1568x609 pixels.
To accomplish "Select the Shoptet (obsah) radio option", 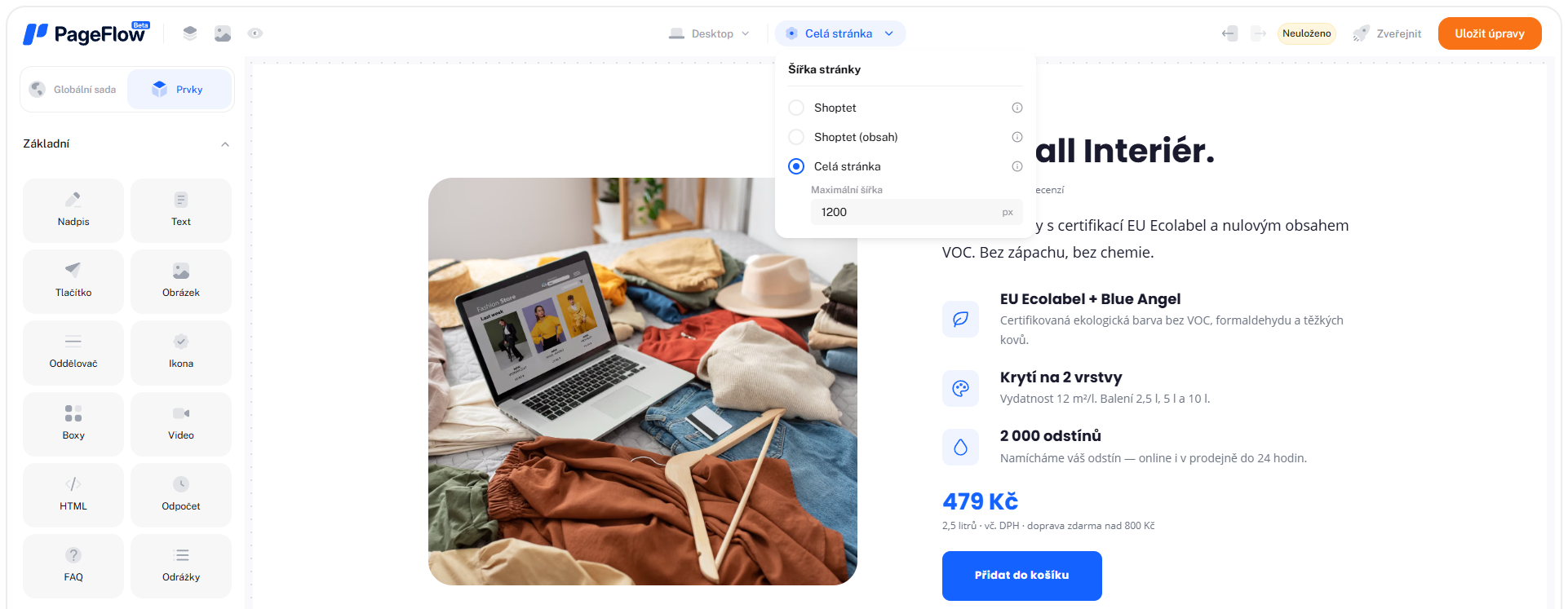I will point(796,137).
